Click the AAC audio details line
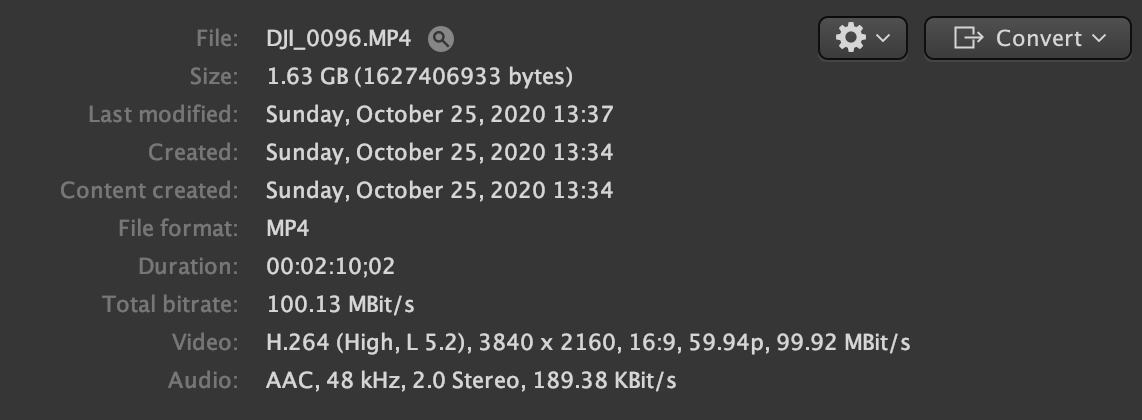Viewport: 1142px width, 420px height. [471, 380]
